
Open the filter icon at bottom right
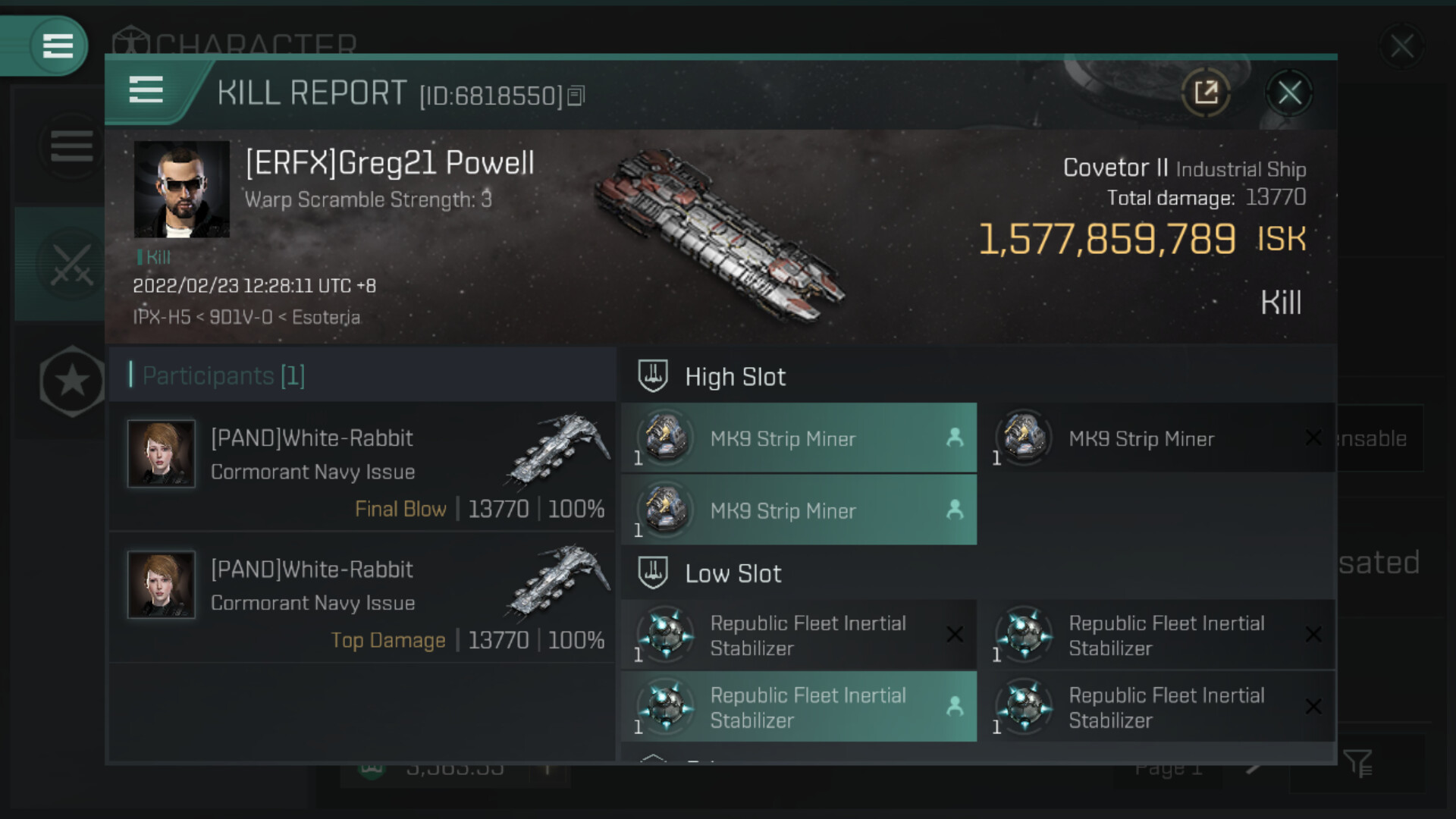point(1357,763)
